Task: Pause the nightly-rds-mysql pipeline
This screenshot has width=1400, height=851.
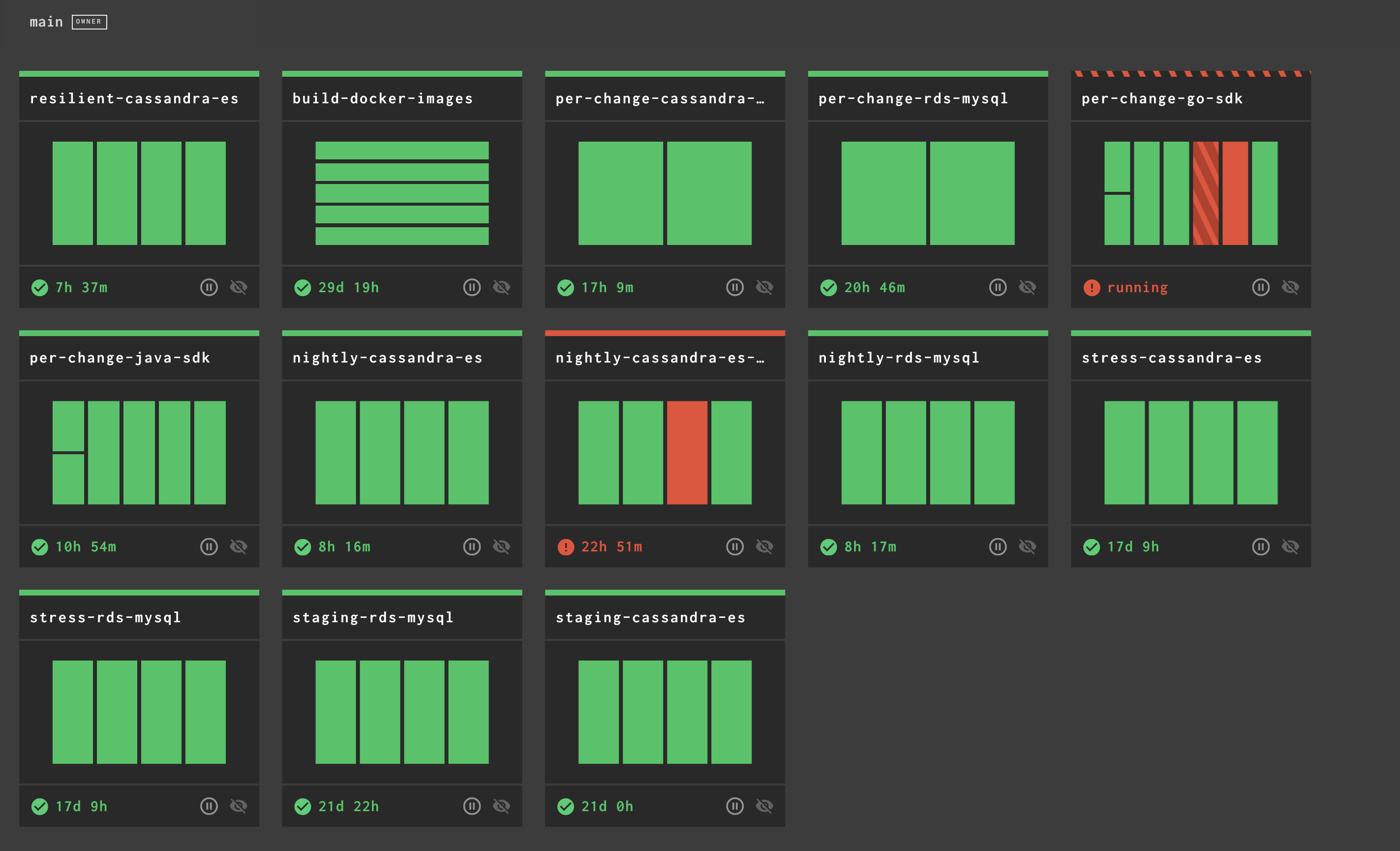Action: [997, 547]
